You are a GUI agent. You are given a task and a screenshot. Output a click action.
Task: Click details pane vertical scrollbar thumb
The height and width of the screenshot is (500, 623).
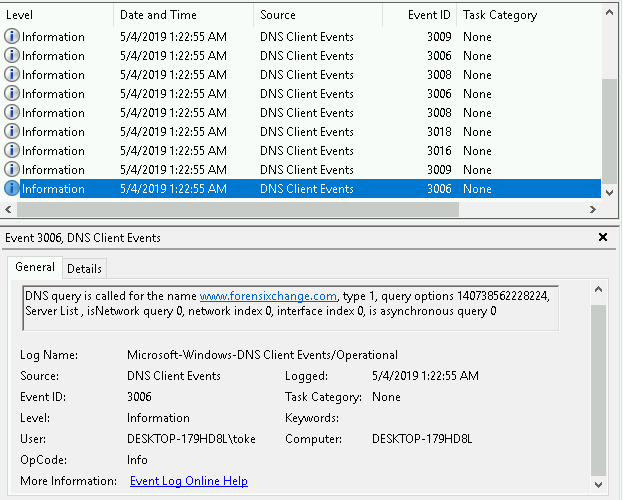coord(598,390)
